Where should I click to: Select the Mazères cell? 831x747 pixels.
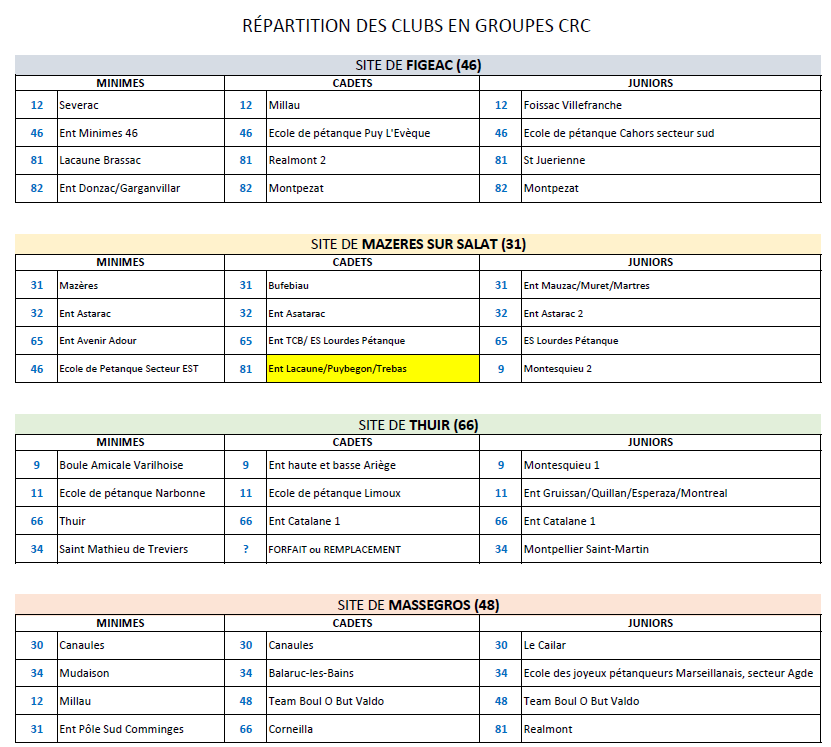point(140,285)
